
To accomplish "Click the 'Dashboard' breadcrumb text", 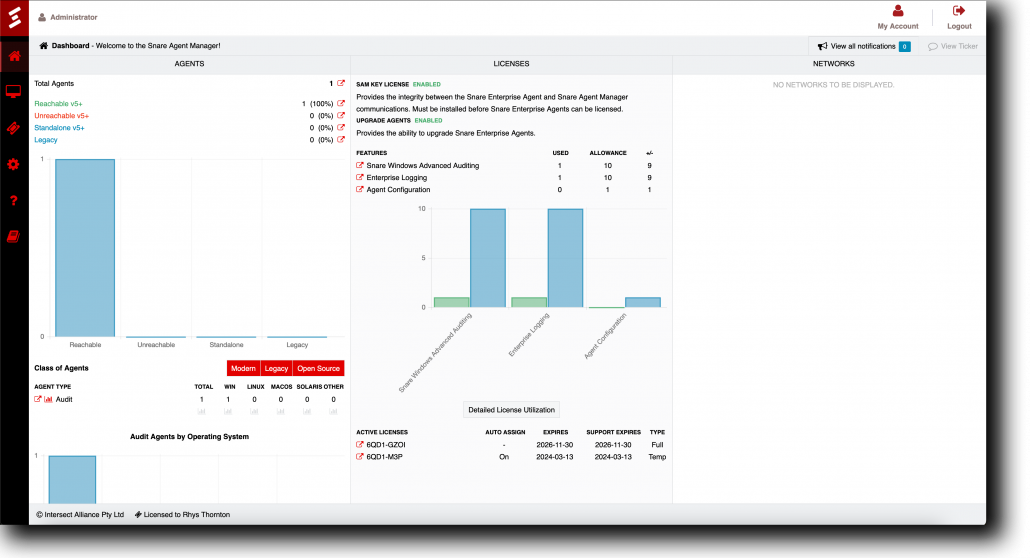I will pyautogui.click(x=70, y=46).
